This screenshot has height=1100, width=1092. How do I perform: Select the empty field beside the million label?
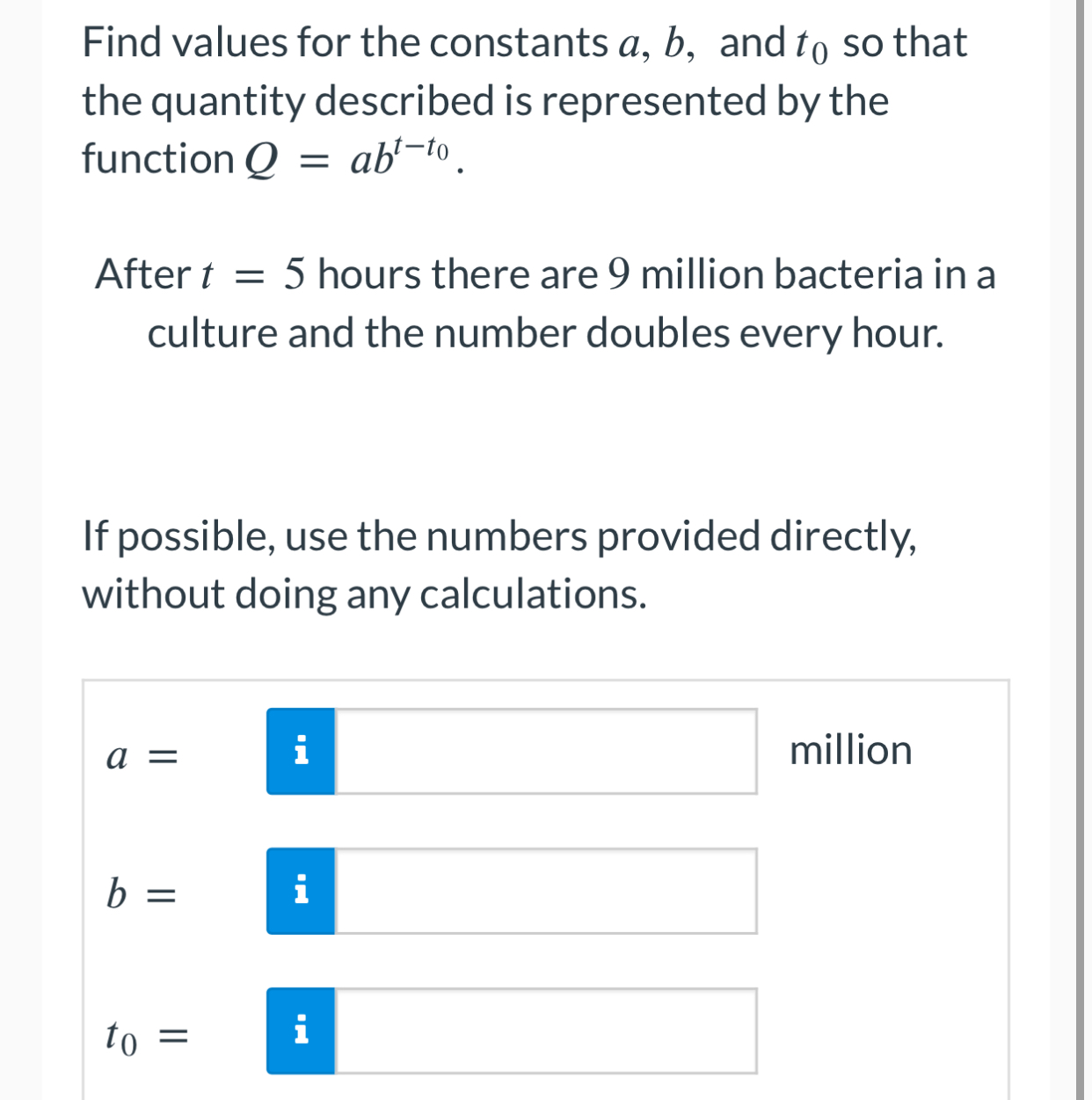pyautogui.click(x=545, y=752)
